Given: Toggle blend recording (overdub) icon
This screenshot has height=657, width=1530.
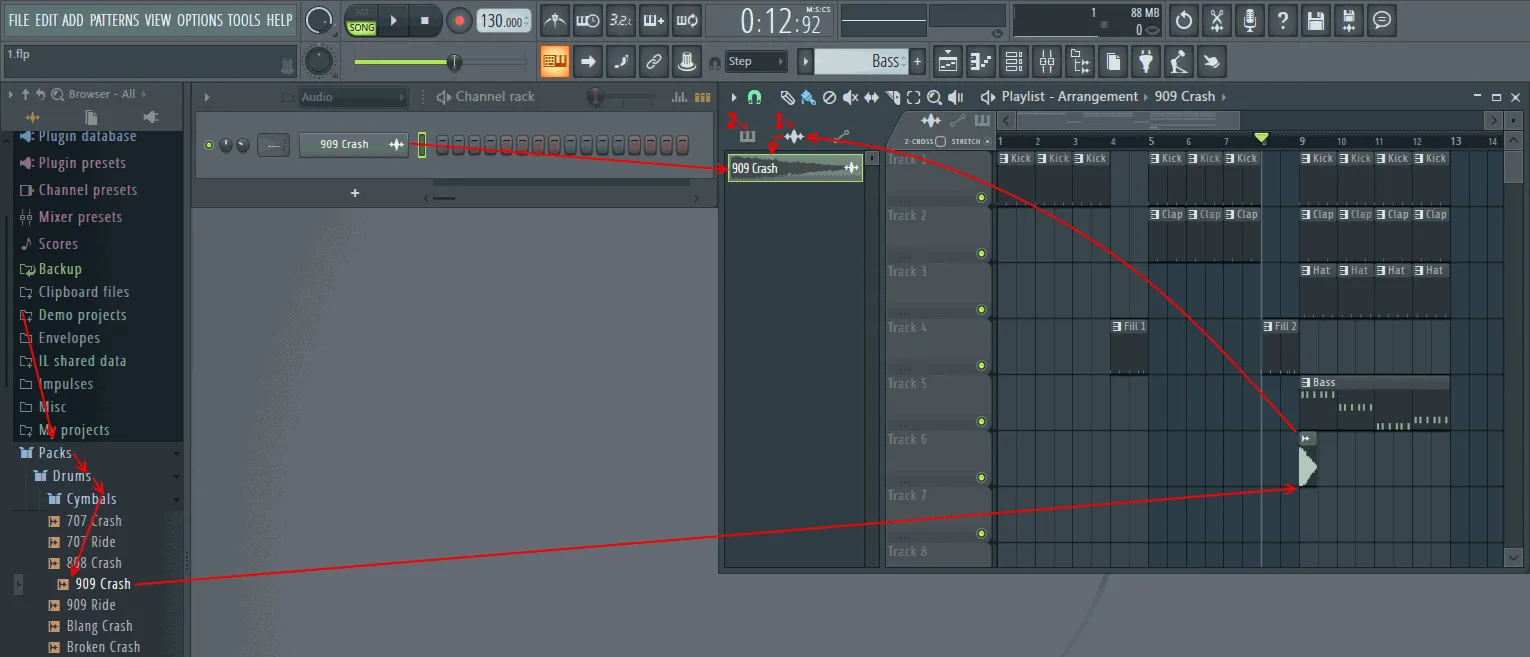Looking at the screenshot, I should [654, 20].
